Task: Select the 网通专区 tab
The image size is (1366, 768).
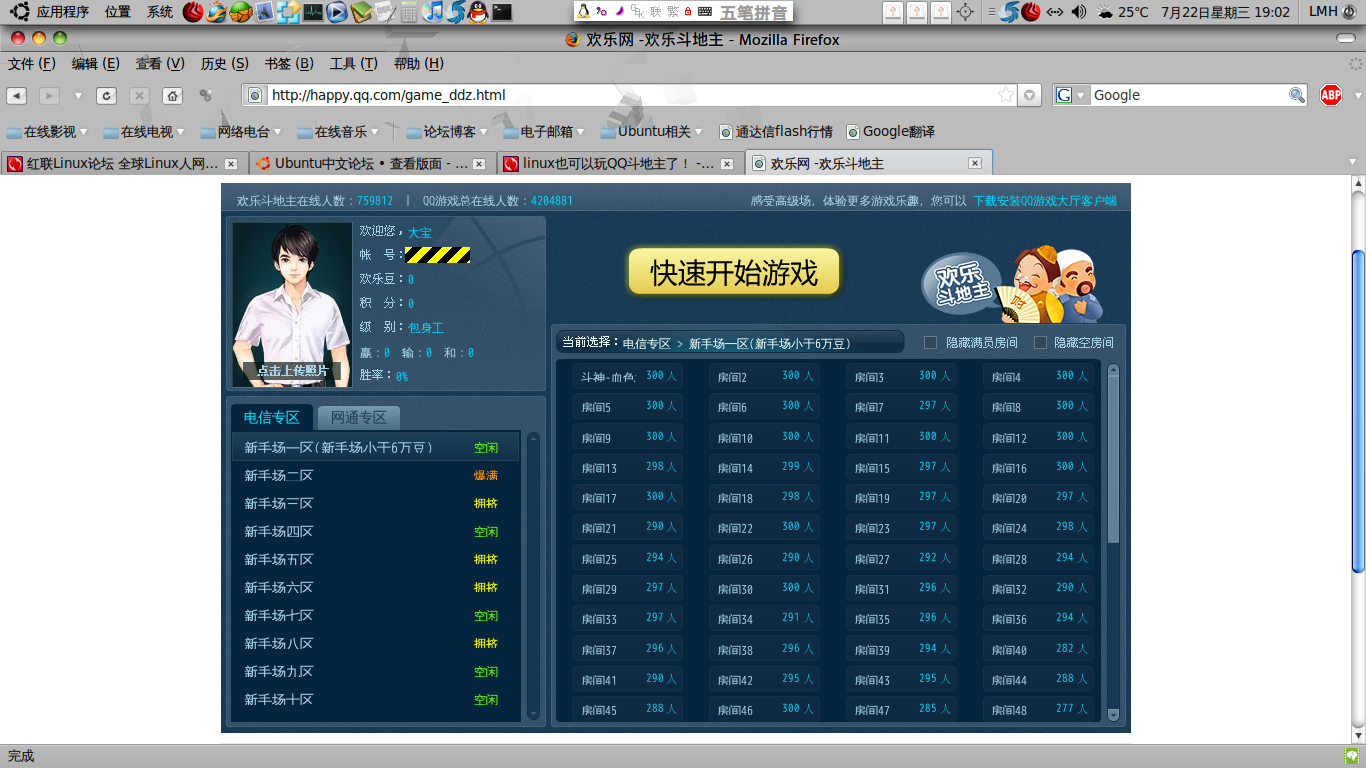Action: (358, 418)
